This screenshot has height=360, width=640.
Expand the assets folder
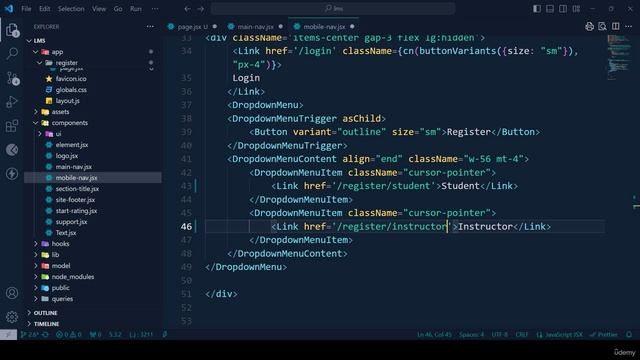tap(36, 112)
